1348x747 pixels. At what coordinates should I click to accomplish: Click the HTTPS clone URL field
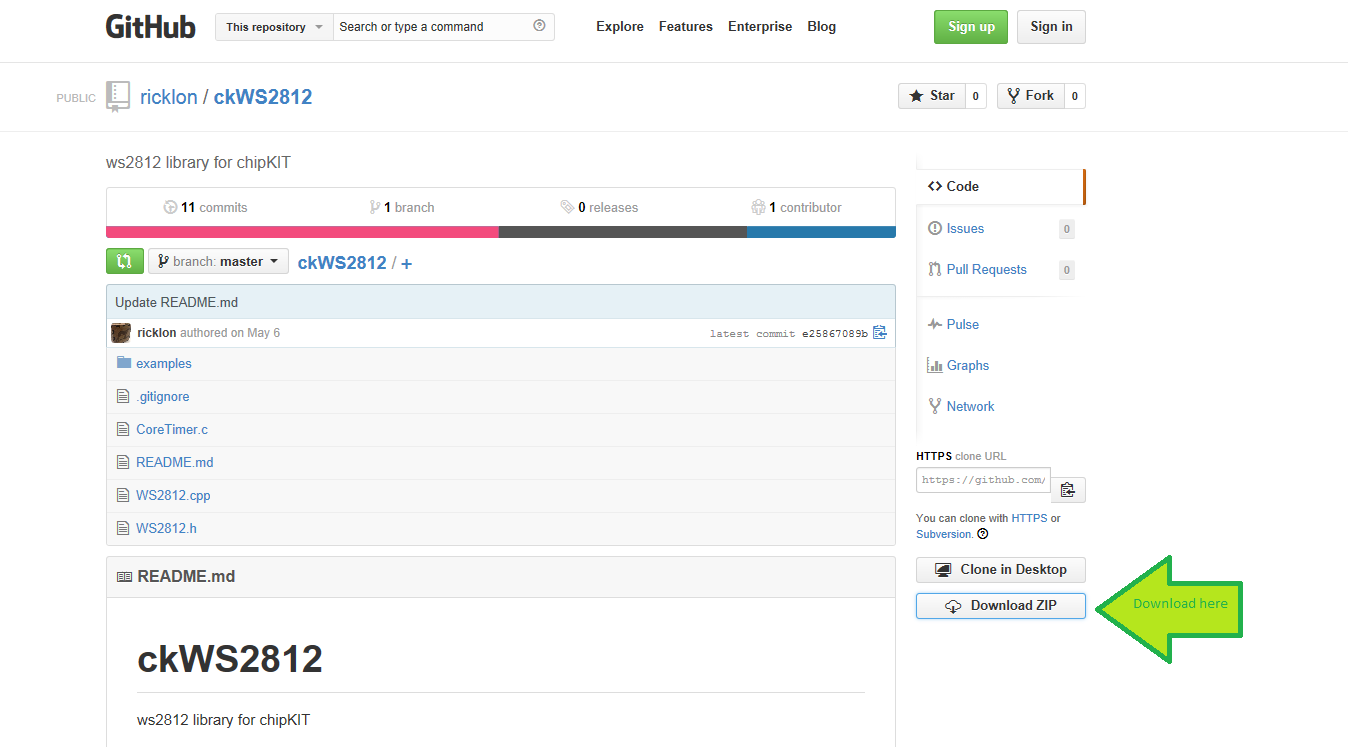[983, 480]
